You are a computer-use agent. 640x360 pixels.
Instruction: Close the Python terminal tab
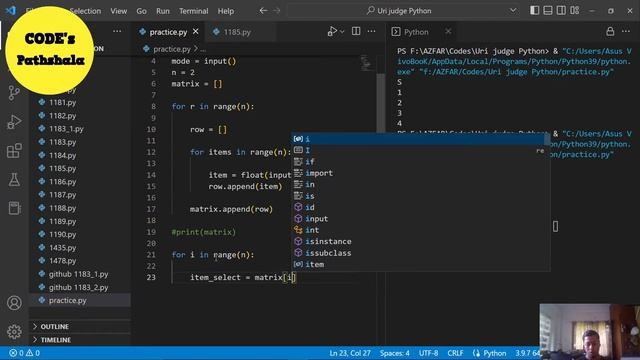click(x=448, y=31)
